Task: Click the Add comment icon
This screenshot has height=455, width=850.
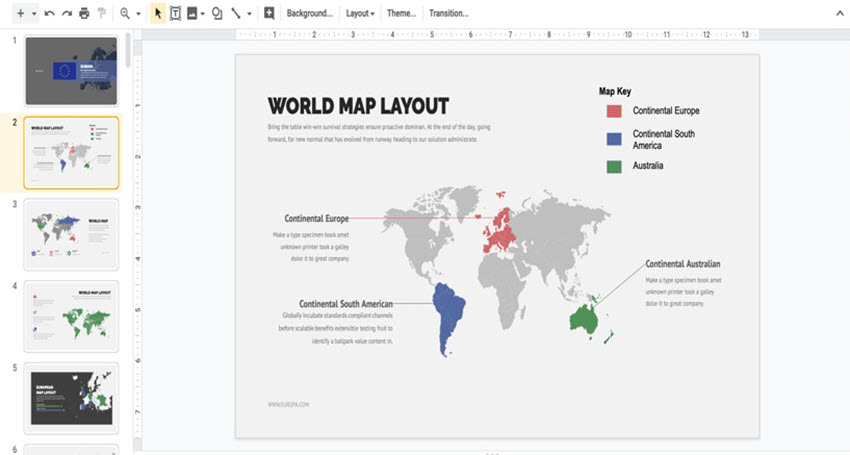Action: pyautogui.click(x=268, y=13)
